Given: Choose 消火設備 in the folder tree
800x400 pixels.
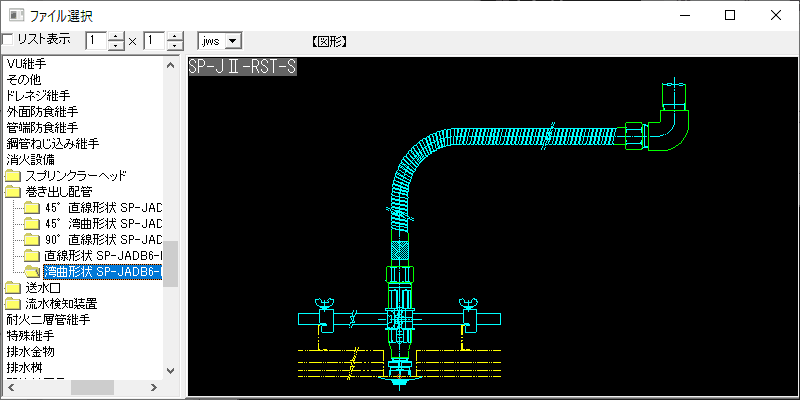Looking at the screenshot, I should coord(30,159).
